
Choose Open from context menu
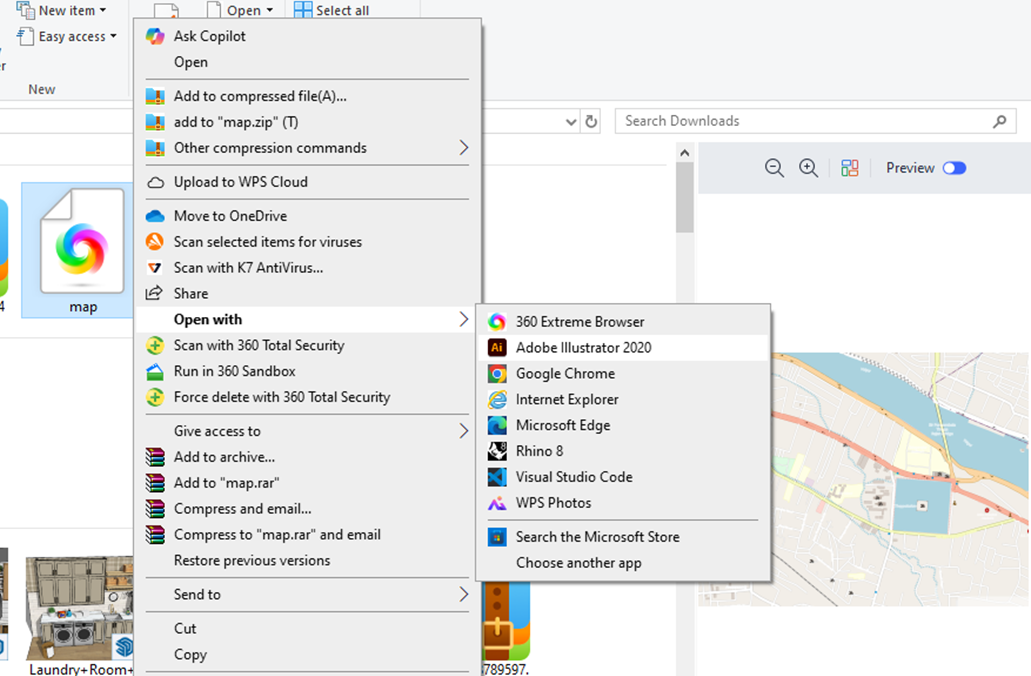[191, 62]
